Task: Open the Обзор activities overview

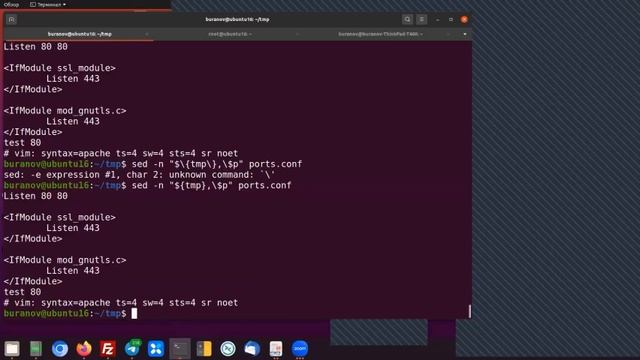Action: [x=11, y=4]
